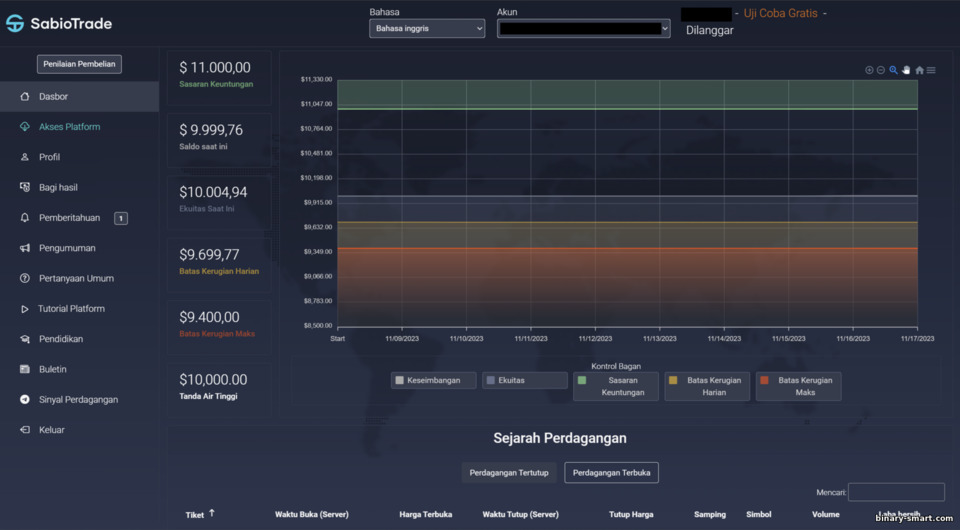960x530 pixels.
Task: Zoom in chart with plus icon
Action: [x=869, y=70]
